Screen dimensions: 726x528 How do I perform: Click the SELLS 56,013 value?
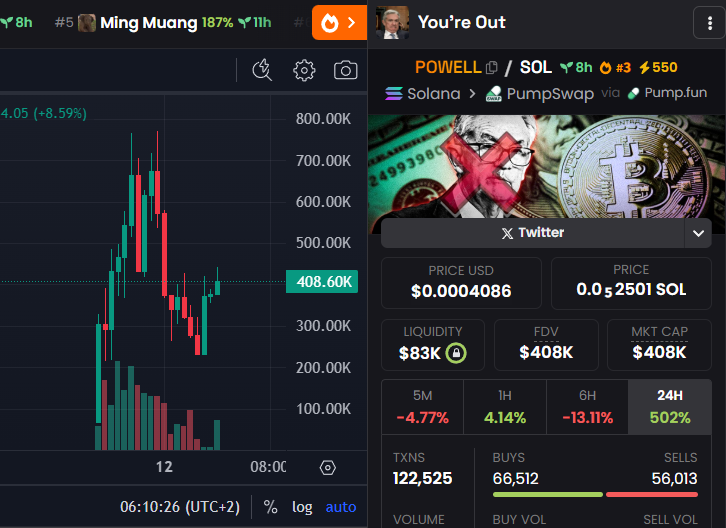click(674, 478)
